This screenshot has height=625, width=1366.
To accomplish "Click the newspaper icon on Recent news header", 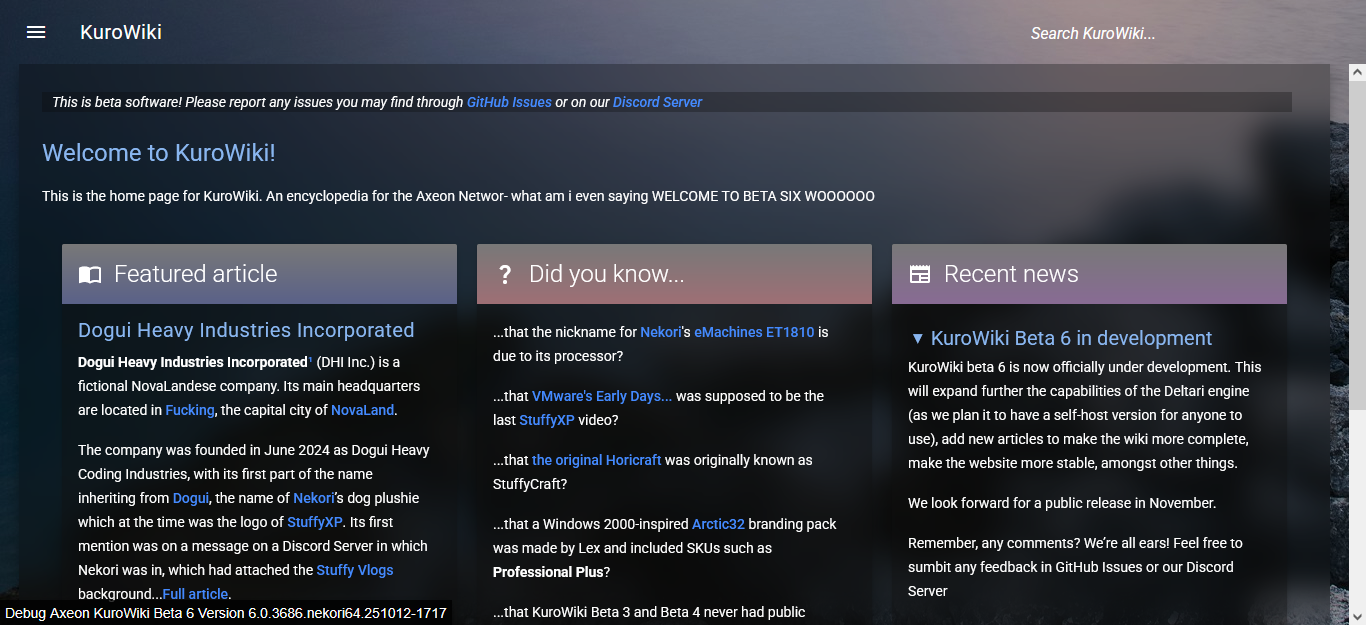I will coord(920,273).
